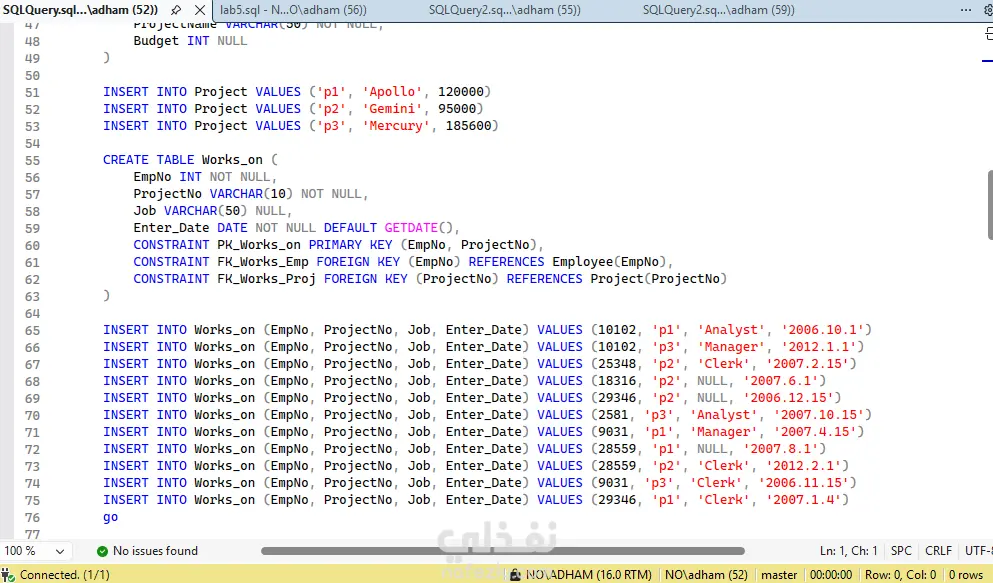Click the 0 rows status entry
The height and width of the screenshot is (583, 993).
tap(966, 575)
